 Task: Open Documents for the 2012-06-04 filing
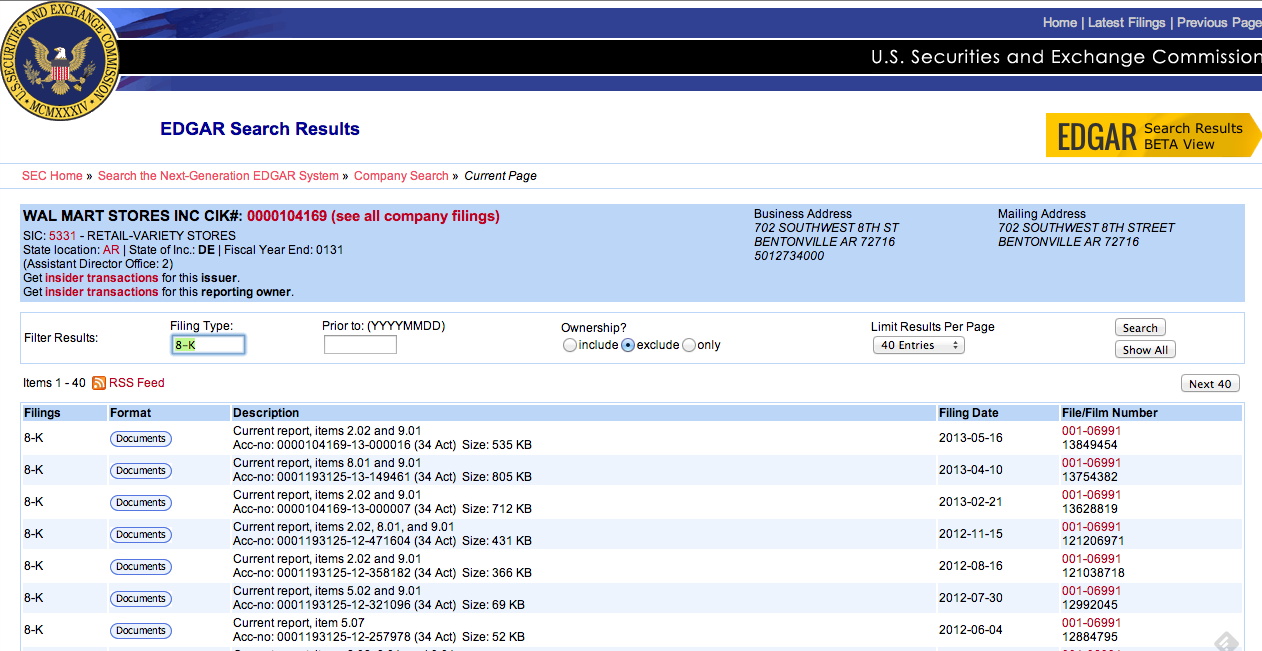click(x=140, y=630)
